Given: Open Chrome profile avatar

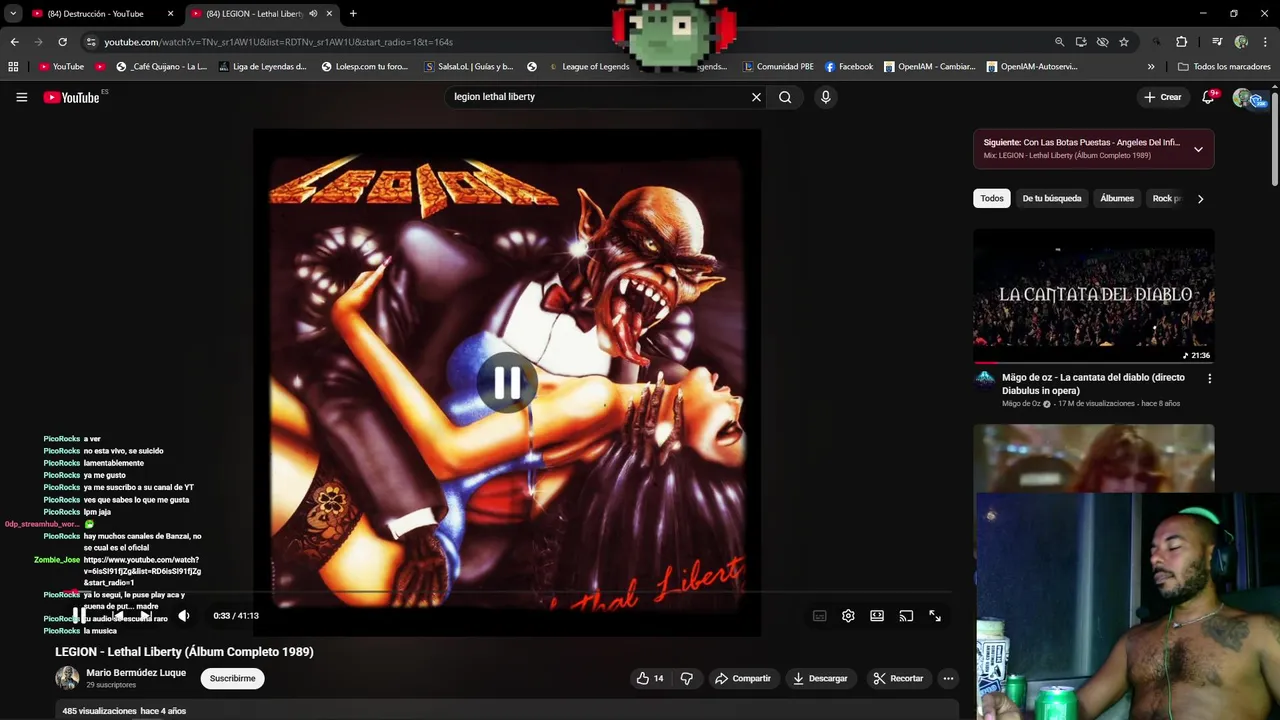Looking at the screenshot, I should pyautogui.click(x=1241, y=42).
